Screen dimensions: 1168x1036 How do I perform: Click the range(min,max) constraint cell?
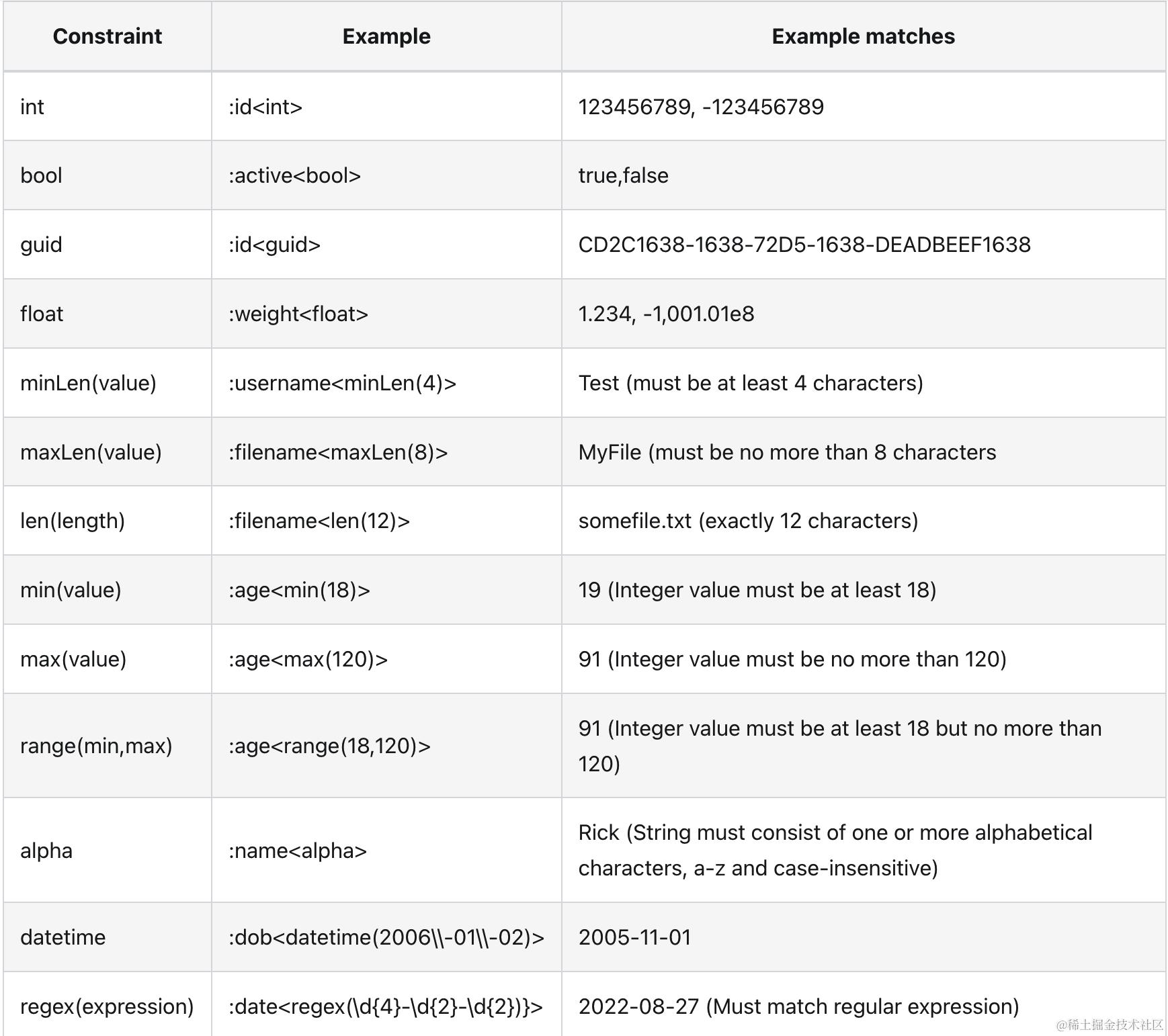point(96,746)
